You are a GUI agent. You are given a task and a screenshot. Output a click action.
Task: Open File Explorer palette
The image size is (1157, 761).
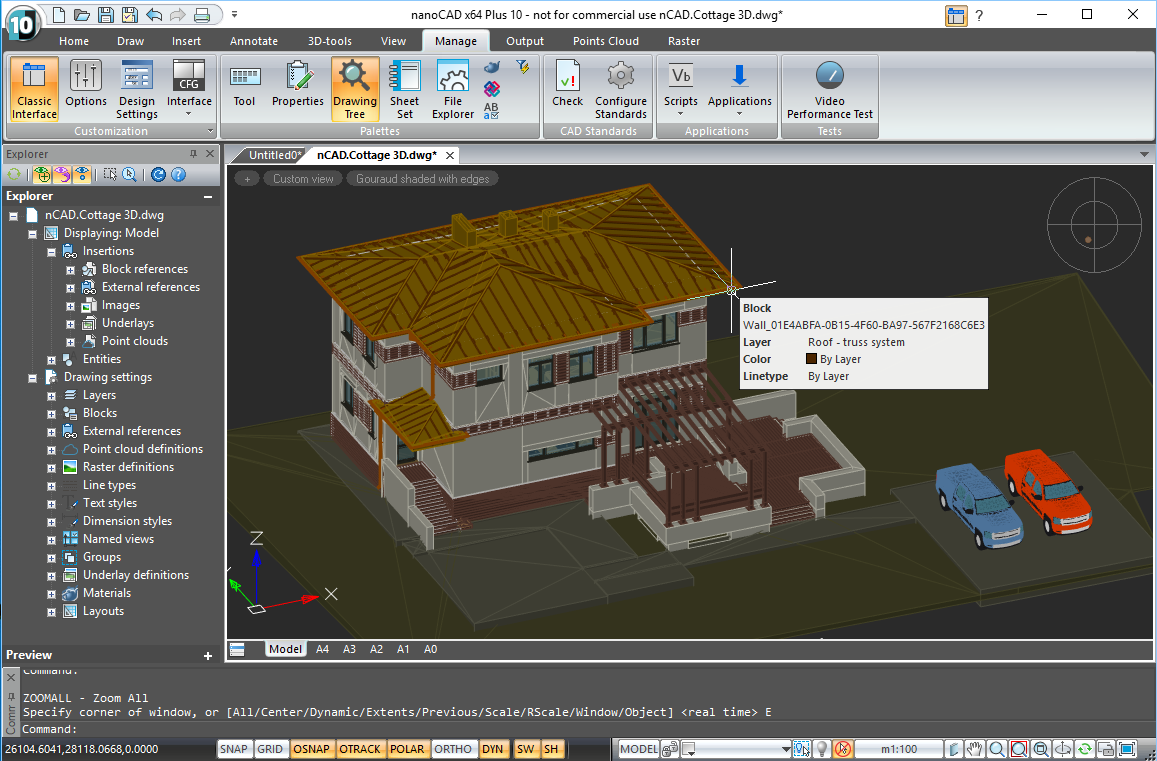pyautogui.click(x=453, y=89)
